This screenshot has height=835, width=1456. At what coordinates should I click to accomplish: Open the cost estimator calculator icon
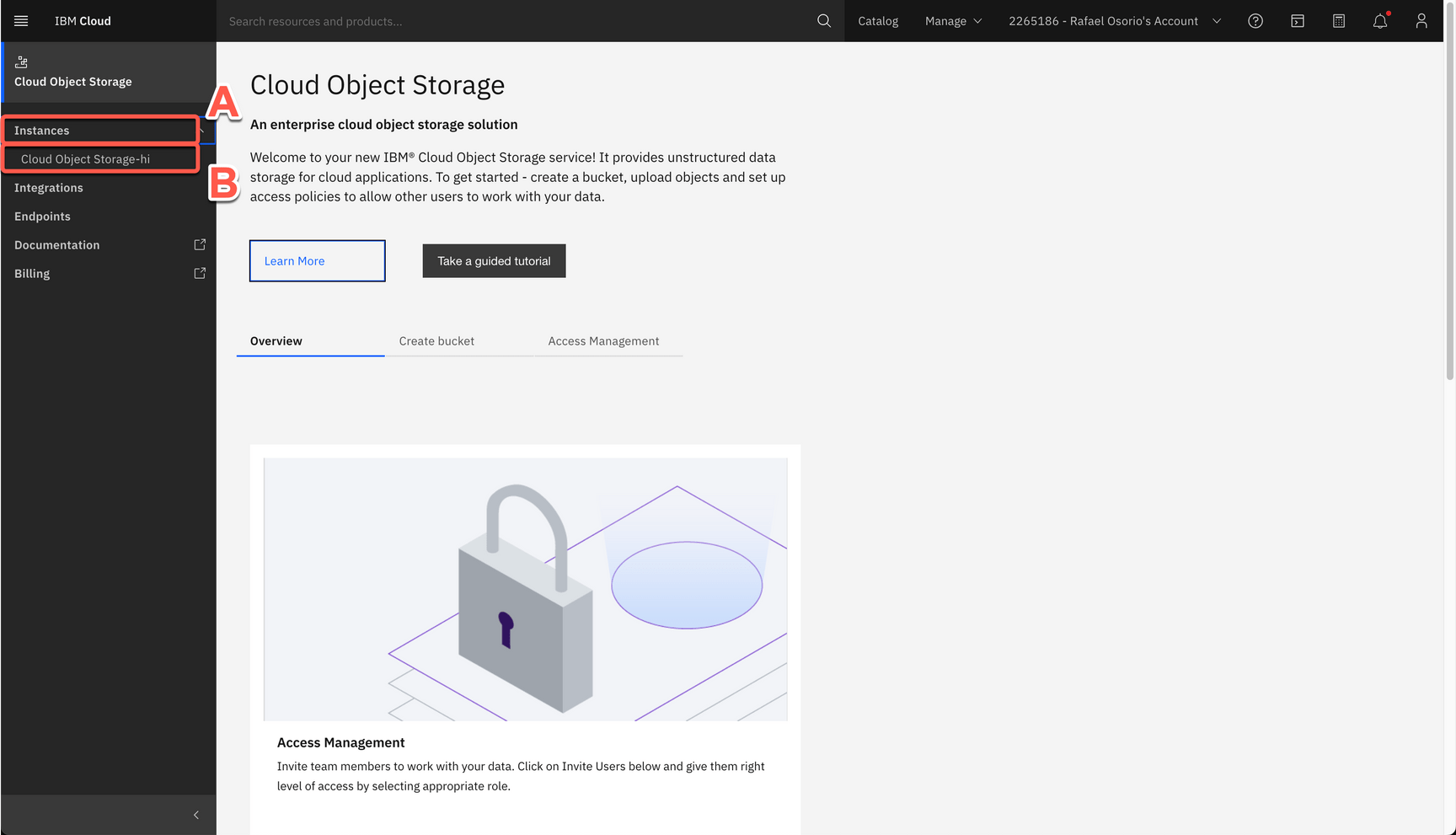point(1338,21)
